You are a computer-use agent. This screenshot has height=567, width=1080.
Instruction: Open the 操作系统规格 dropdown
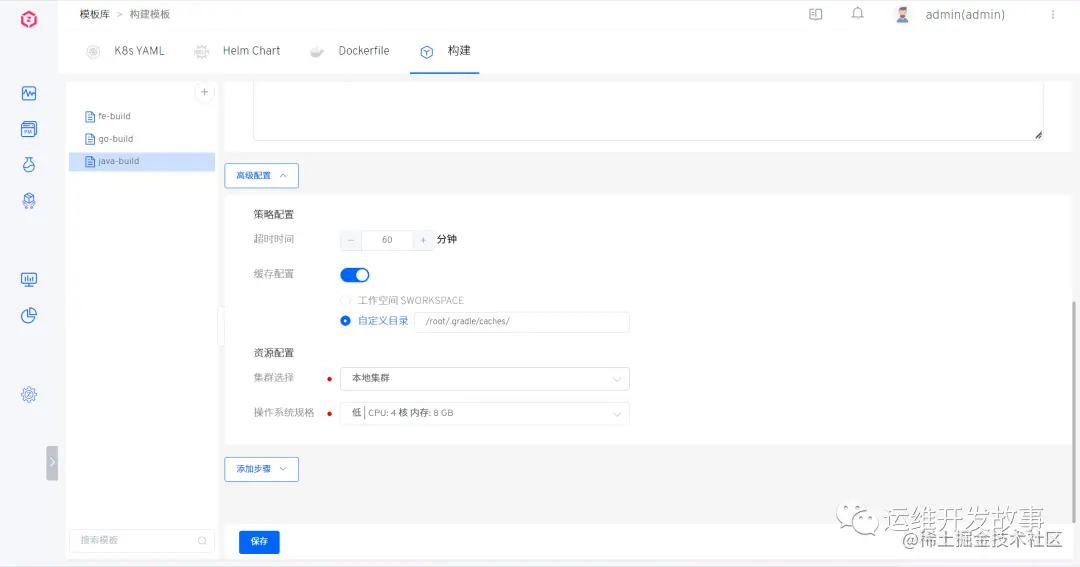pos(485,413)
